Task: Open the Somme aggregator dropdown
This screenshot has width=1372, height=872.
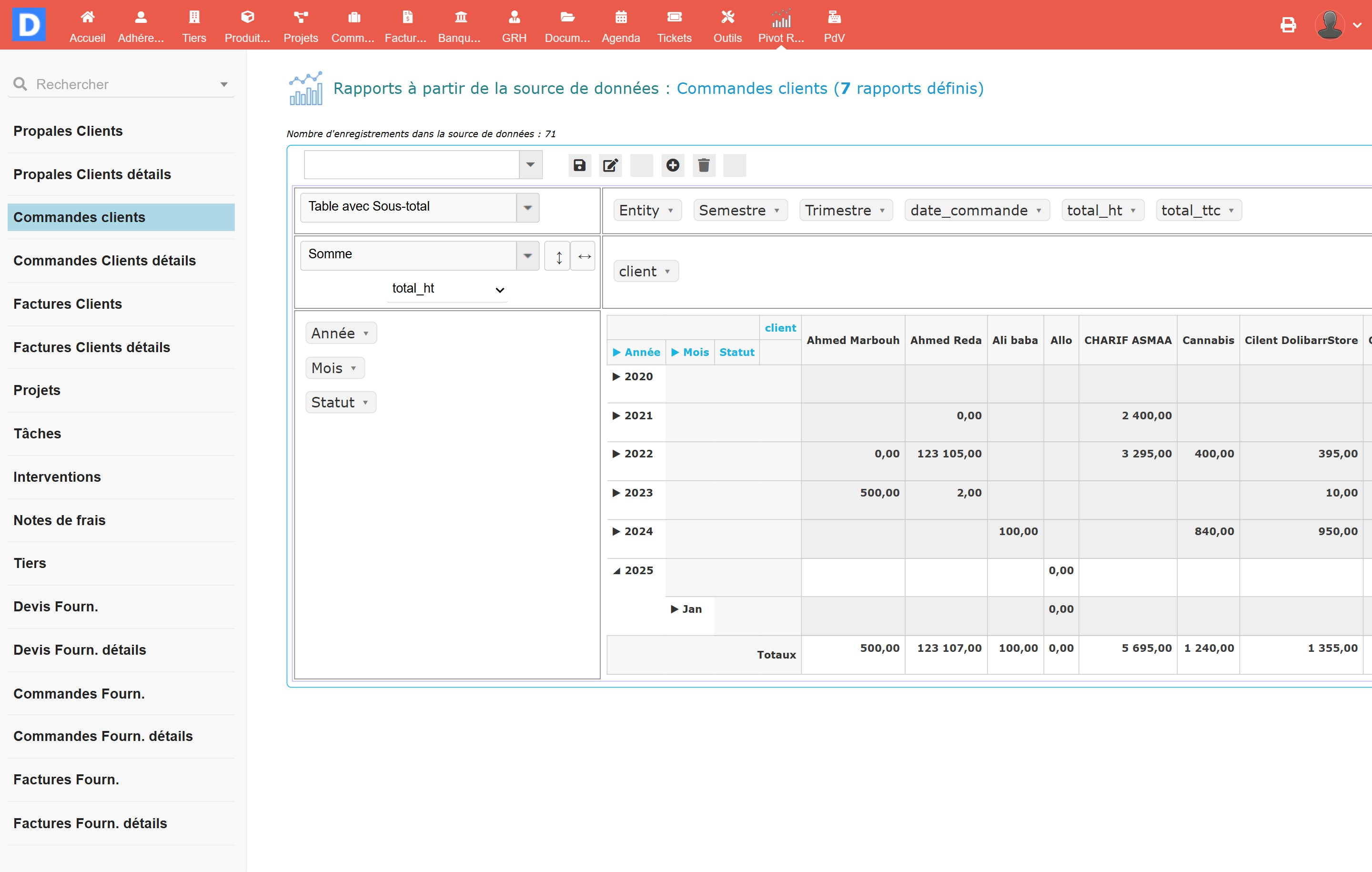Action: 419,255
